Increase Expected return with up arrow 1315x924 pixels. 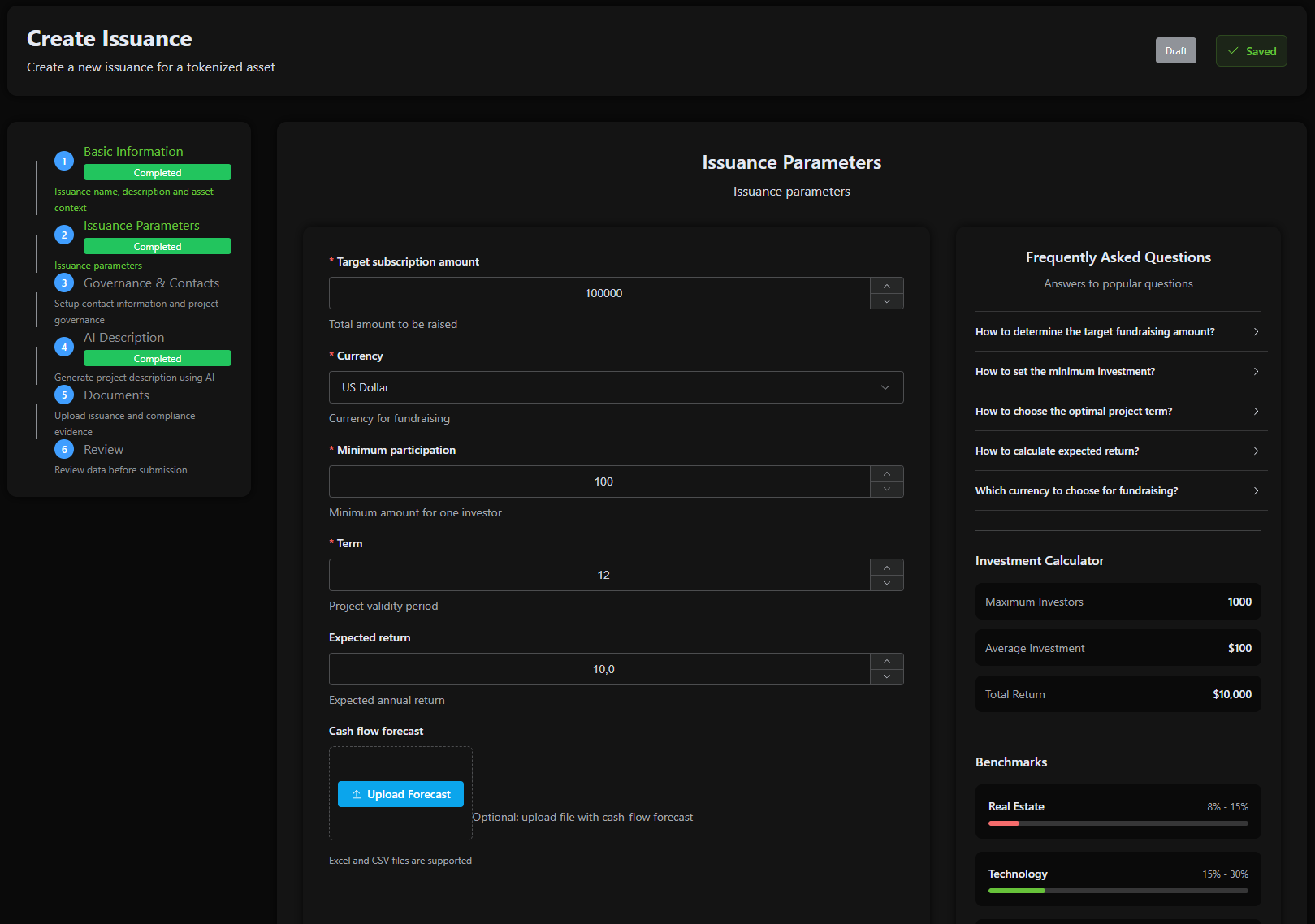pyautogui.click(x=887, y=662)
